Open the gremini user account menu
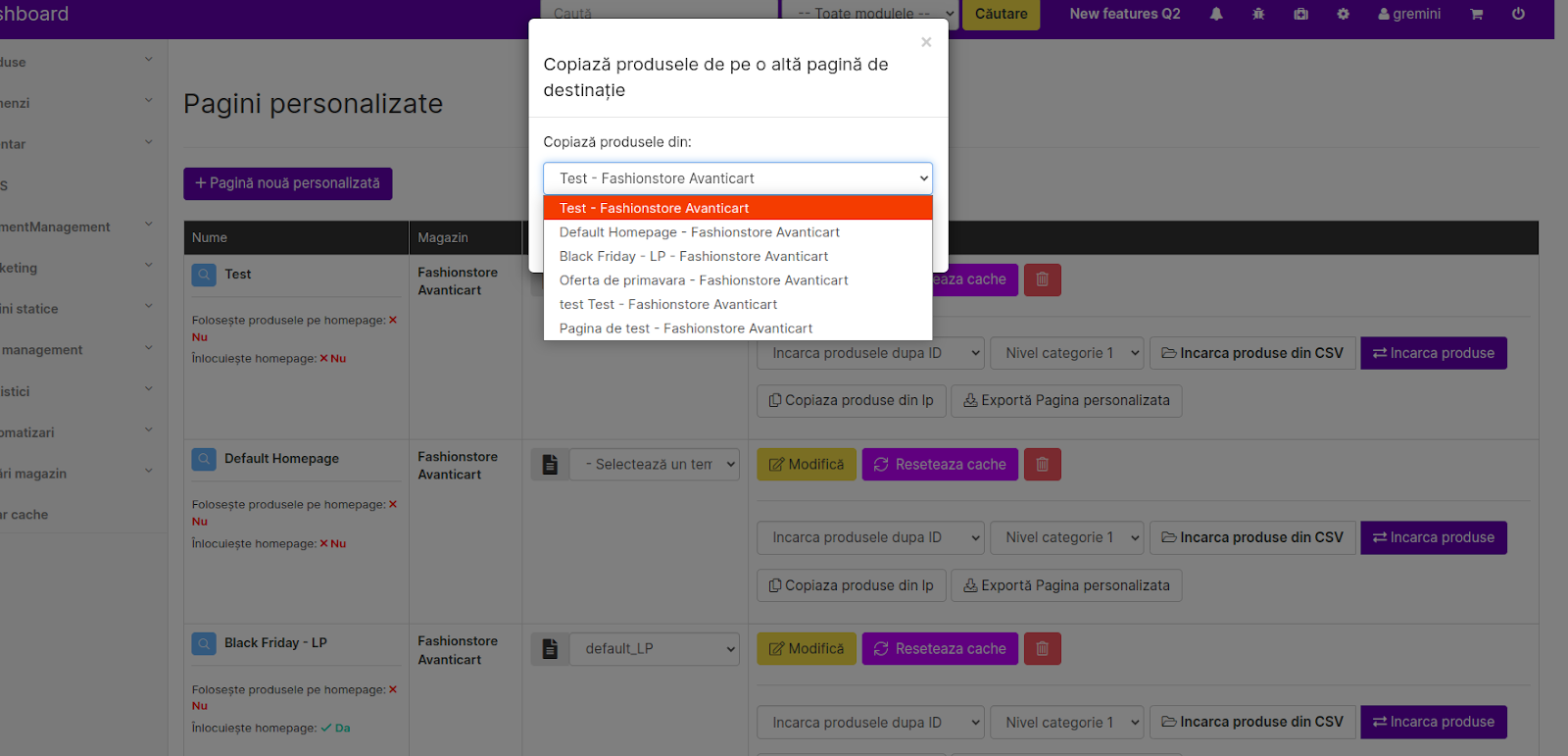 point(1409,14)
